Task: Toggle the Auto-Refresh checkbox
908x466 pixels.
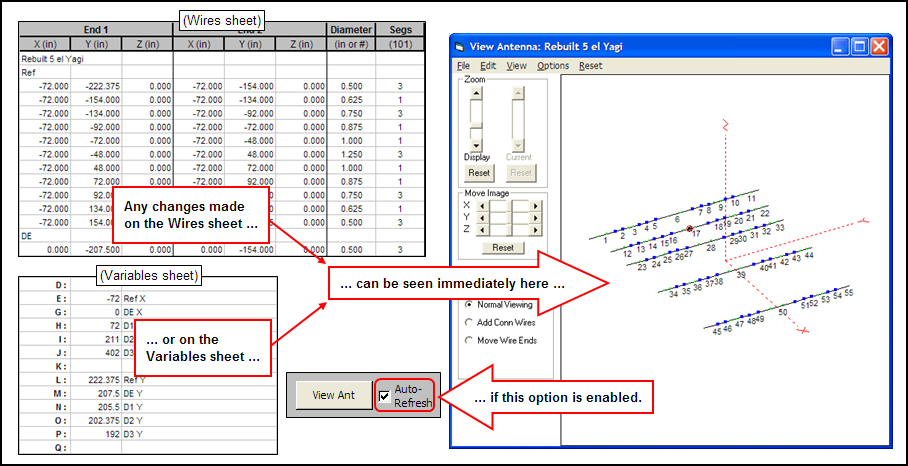Action: 384,396
